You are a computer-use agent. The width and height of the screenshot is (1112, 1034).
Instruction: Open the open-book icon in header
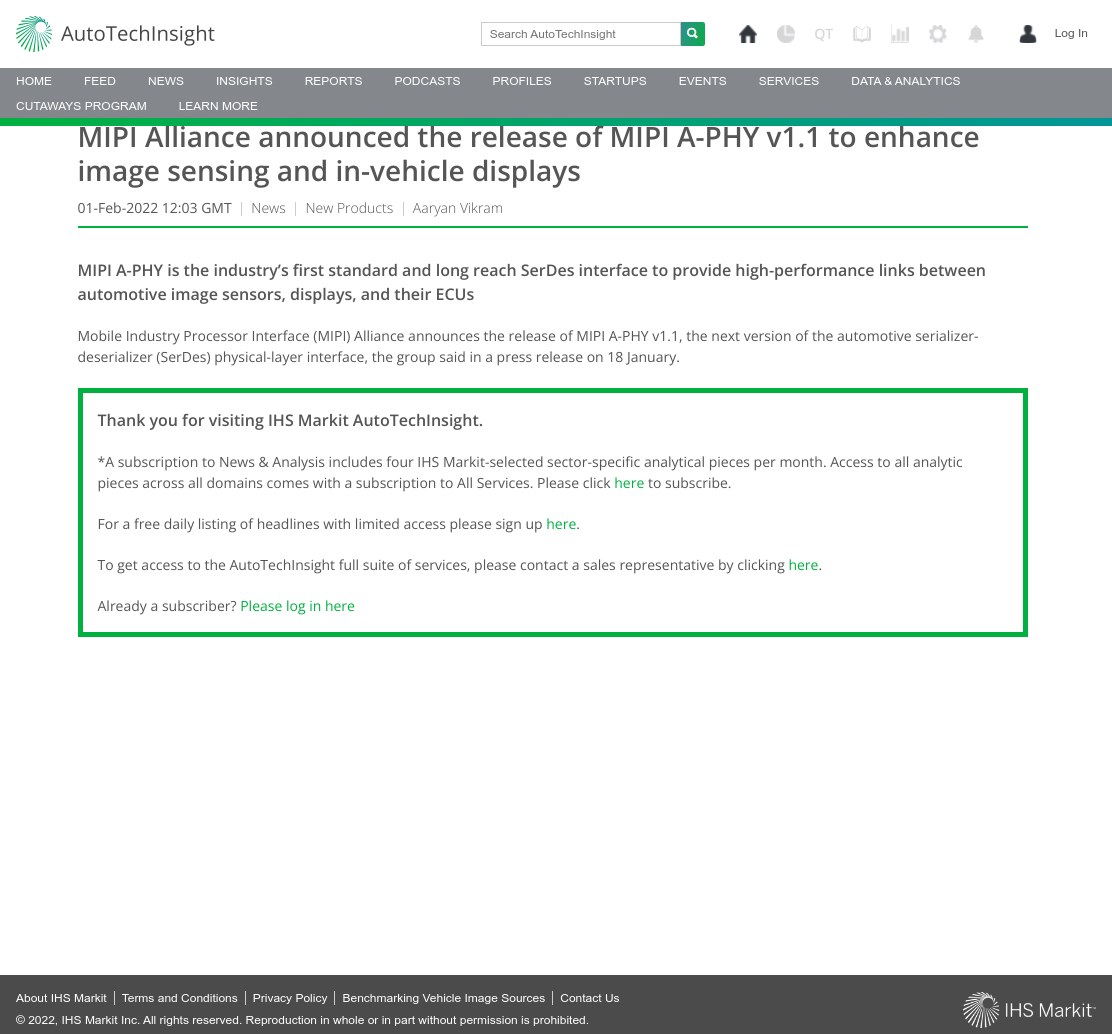(x=862, y=34)
